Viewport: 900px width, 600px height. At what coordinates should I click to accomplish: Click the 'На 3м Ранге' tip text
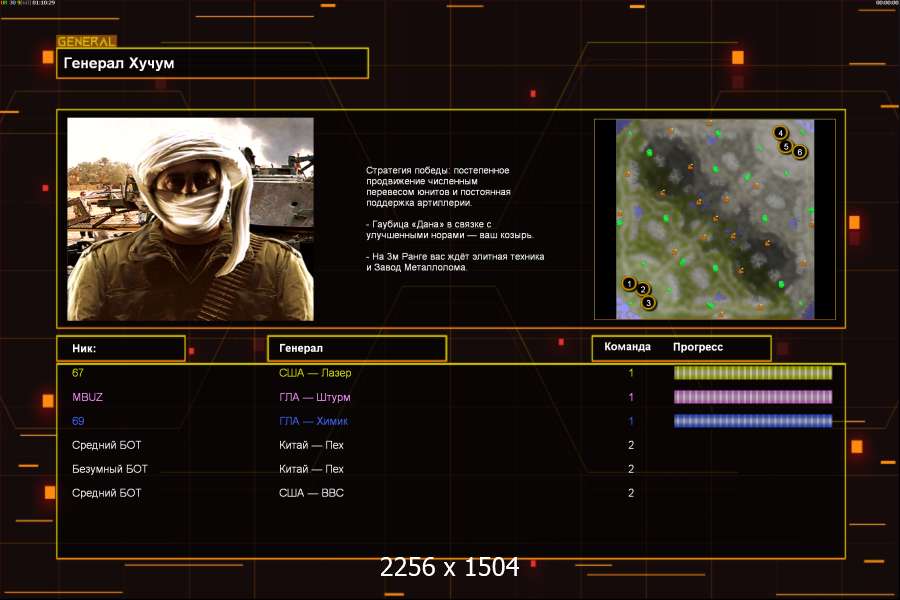pyautogui.click(x=455, y=262)
